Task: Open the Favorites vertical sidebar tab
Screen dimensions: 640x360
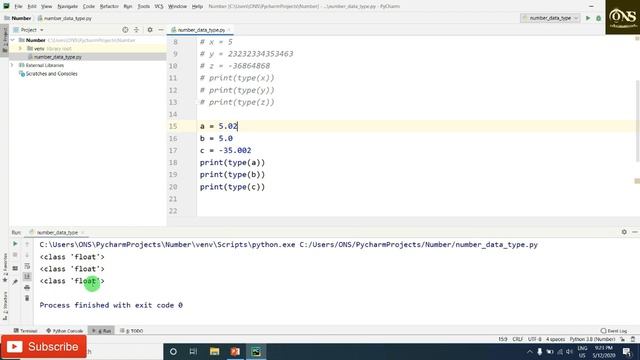Action: [x=5, y=267]
